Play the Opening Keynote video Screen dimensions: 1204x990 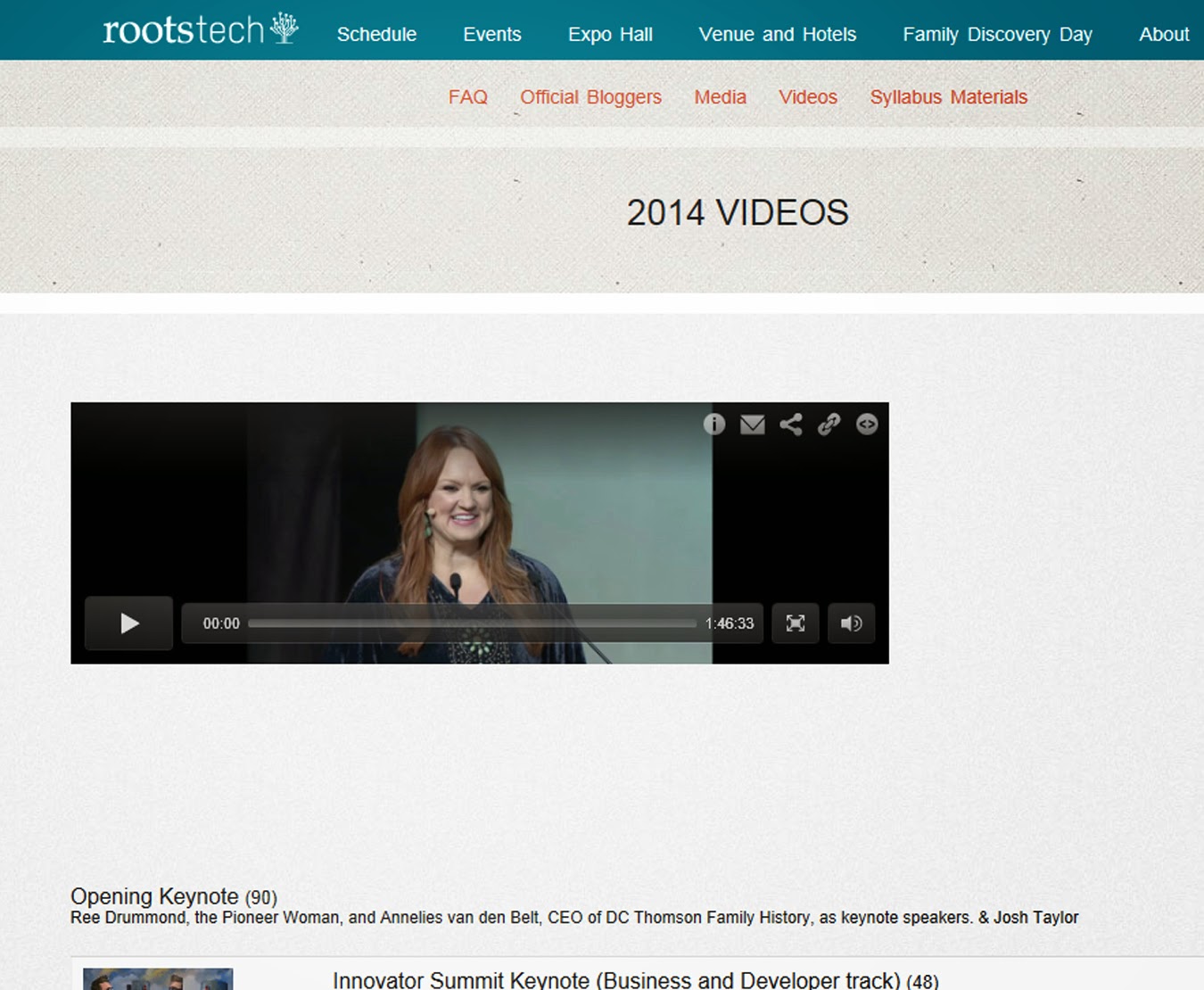click(129, 623)
